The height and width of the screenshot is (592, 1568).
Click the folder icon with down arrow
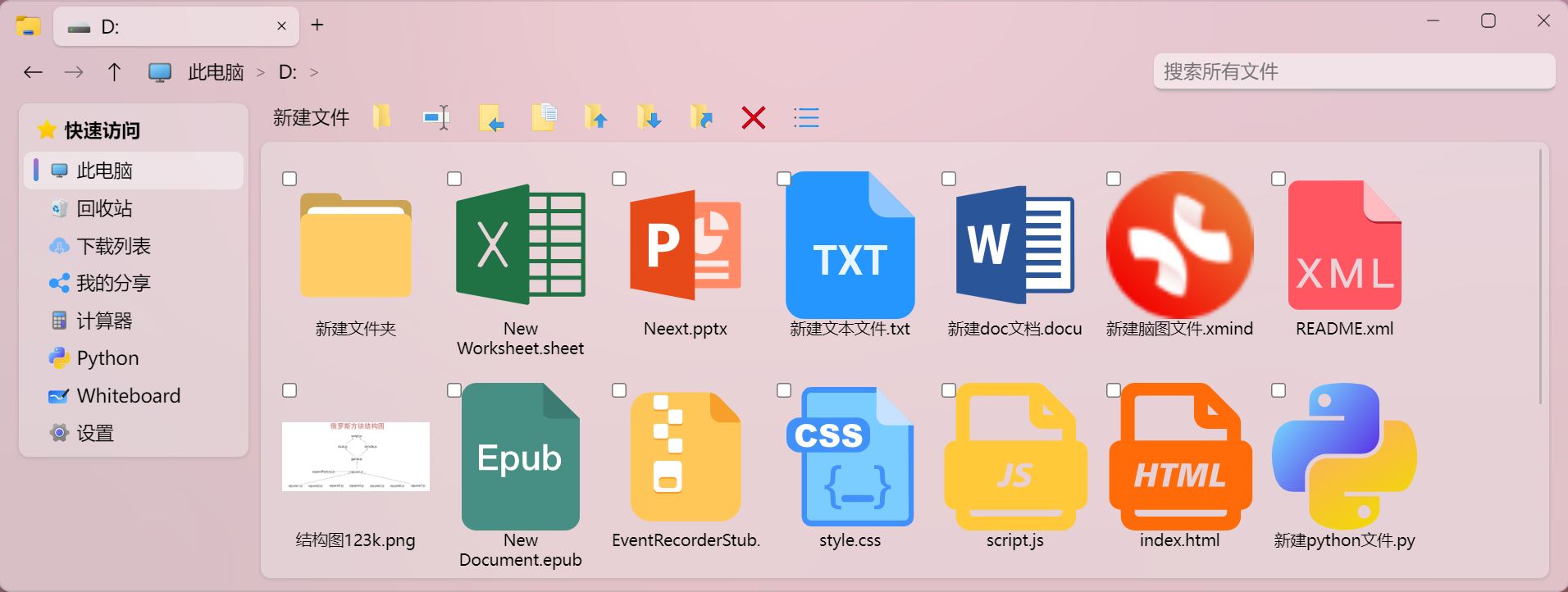[649, 117]
